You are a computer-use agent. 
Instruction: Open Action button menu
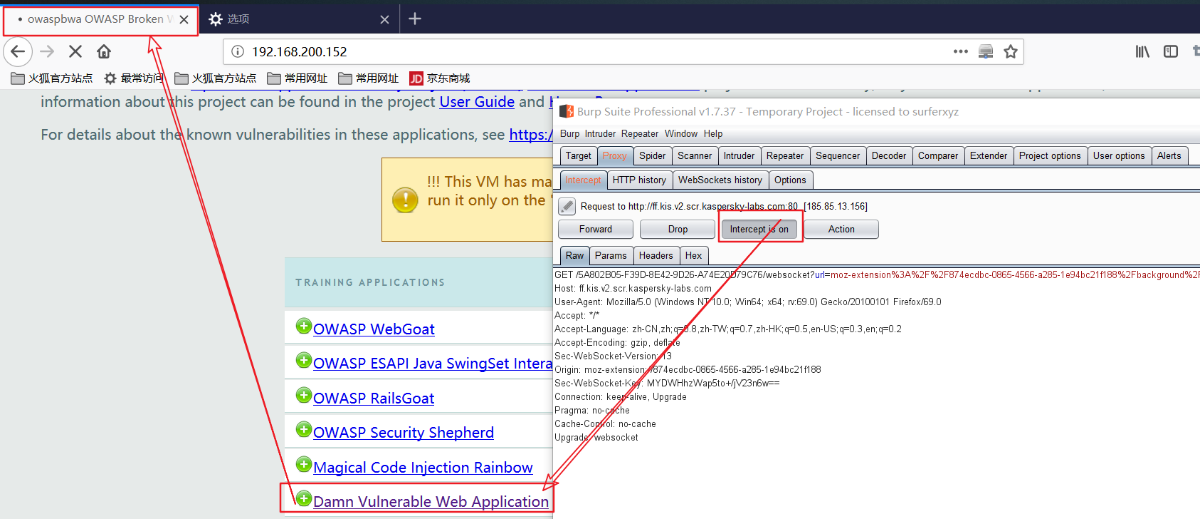(x=841, y=229)
